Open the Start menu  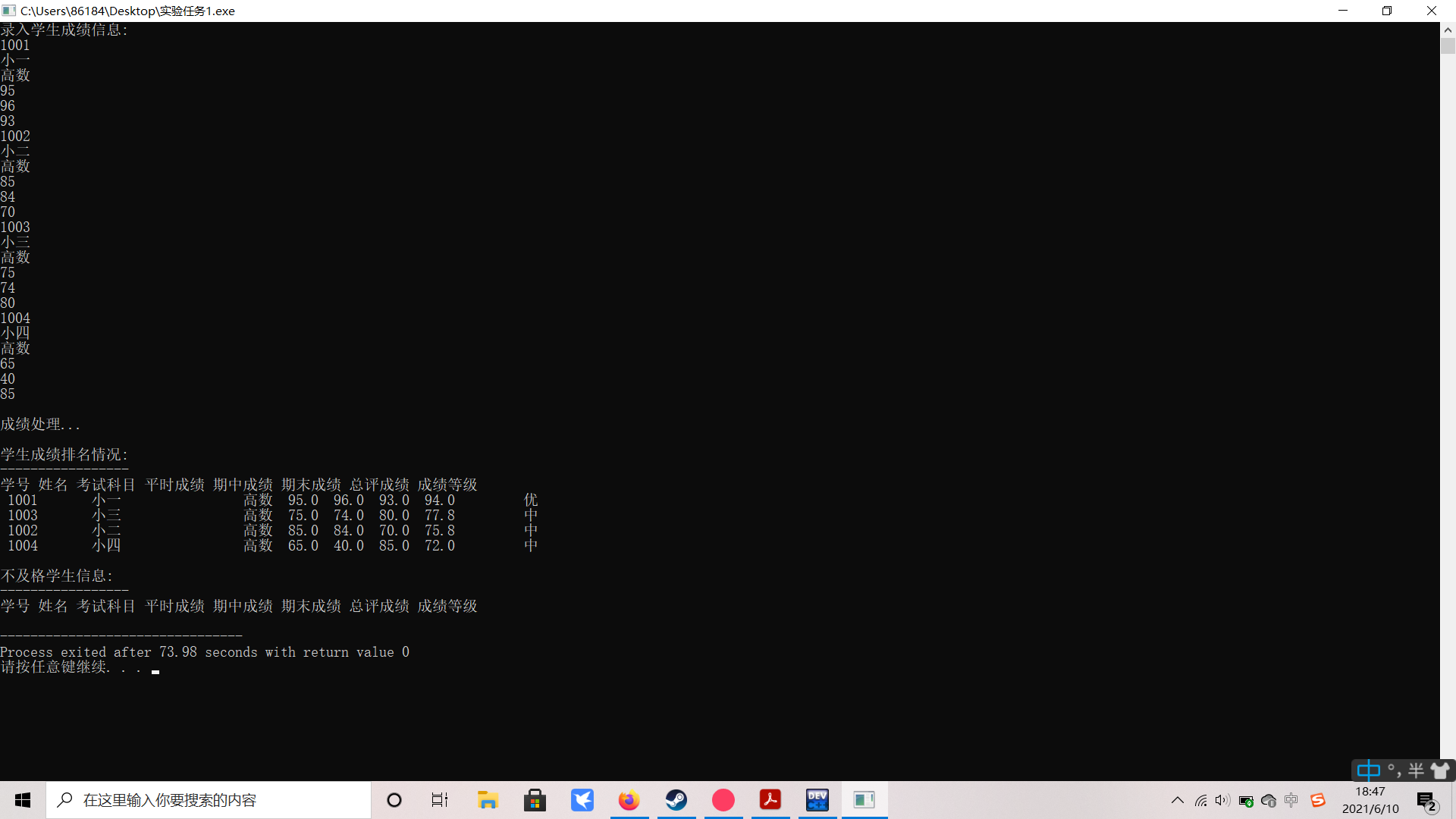click(23, 800)
